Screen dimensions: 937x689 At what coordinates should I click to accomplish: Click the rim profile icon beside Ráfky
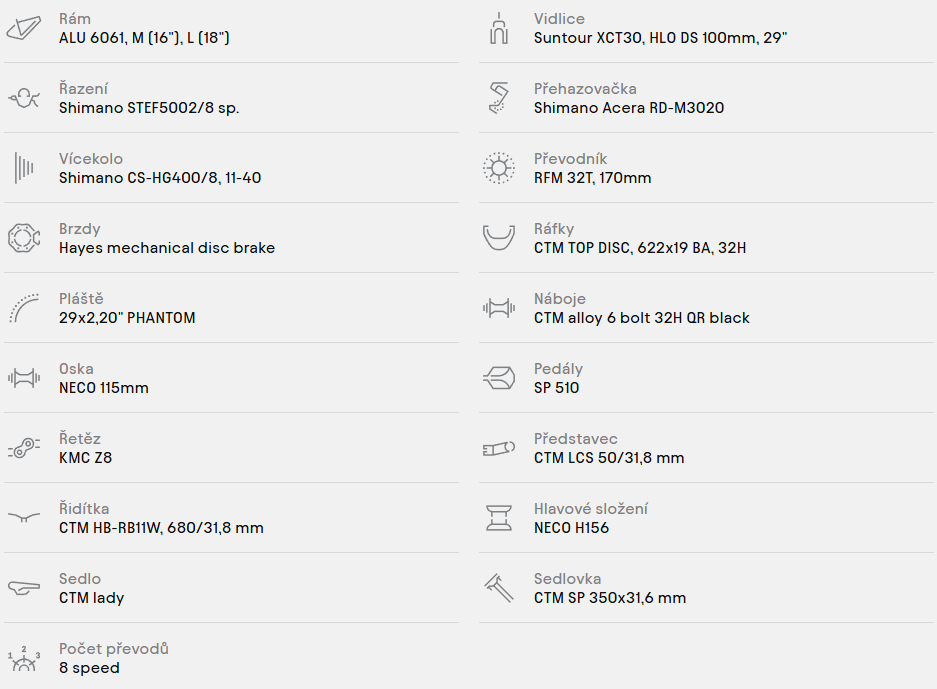pyautogui.click(x=499, y=238)
